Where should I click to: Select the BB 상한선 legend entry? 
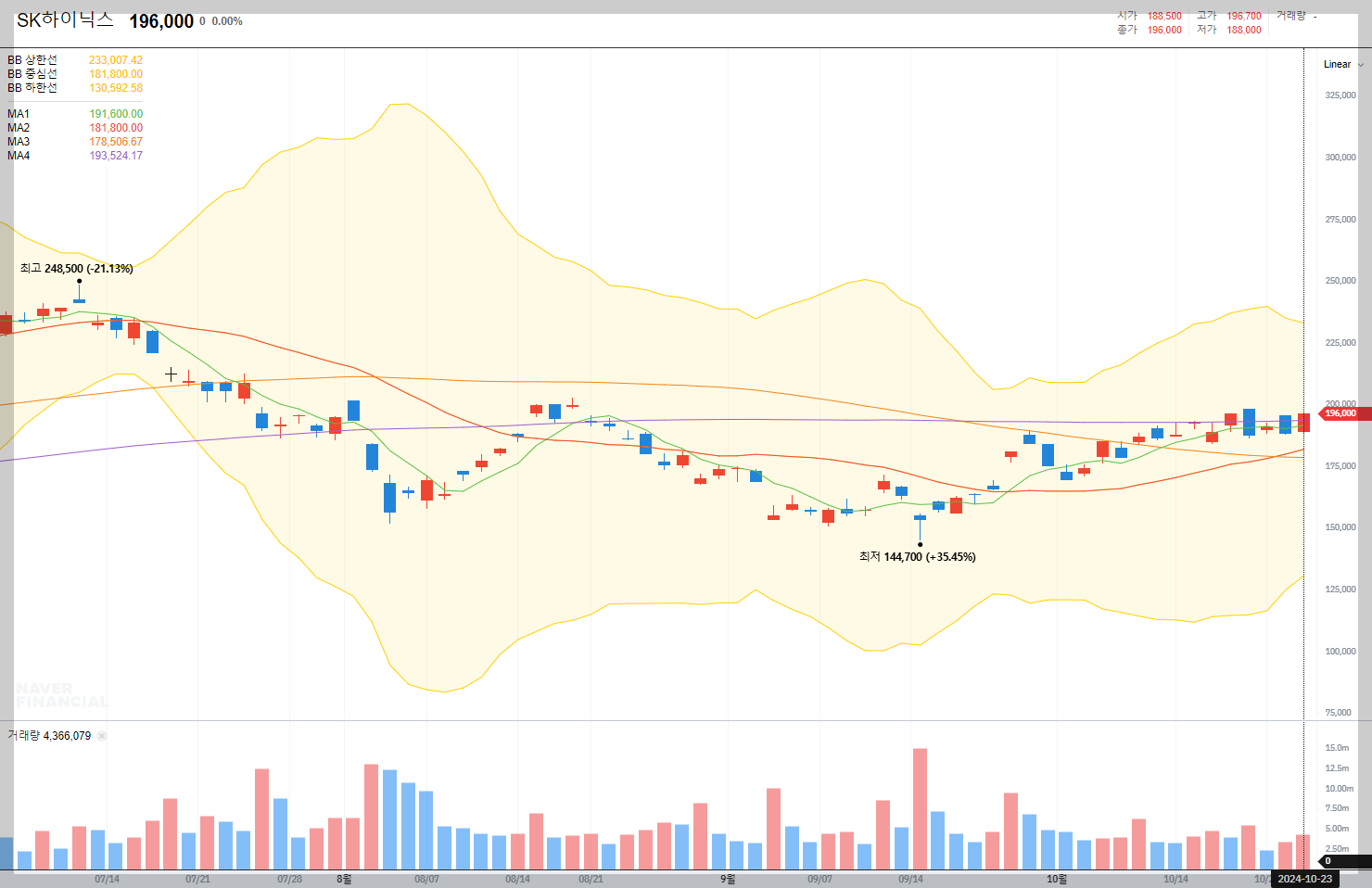32,60
